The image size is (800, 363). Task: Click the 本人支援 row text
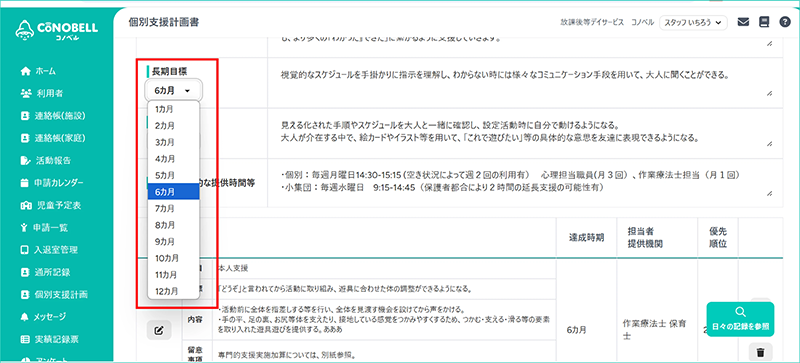[x=233, y=268]
